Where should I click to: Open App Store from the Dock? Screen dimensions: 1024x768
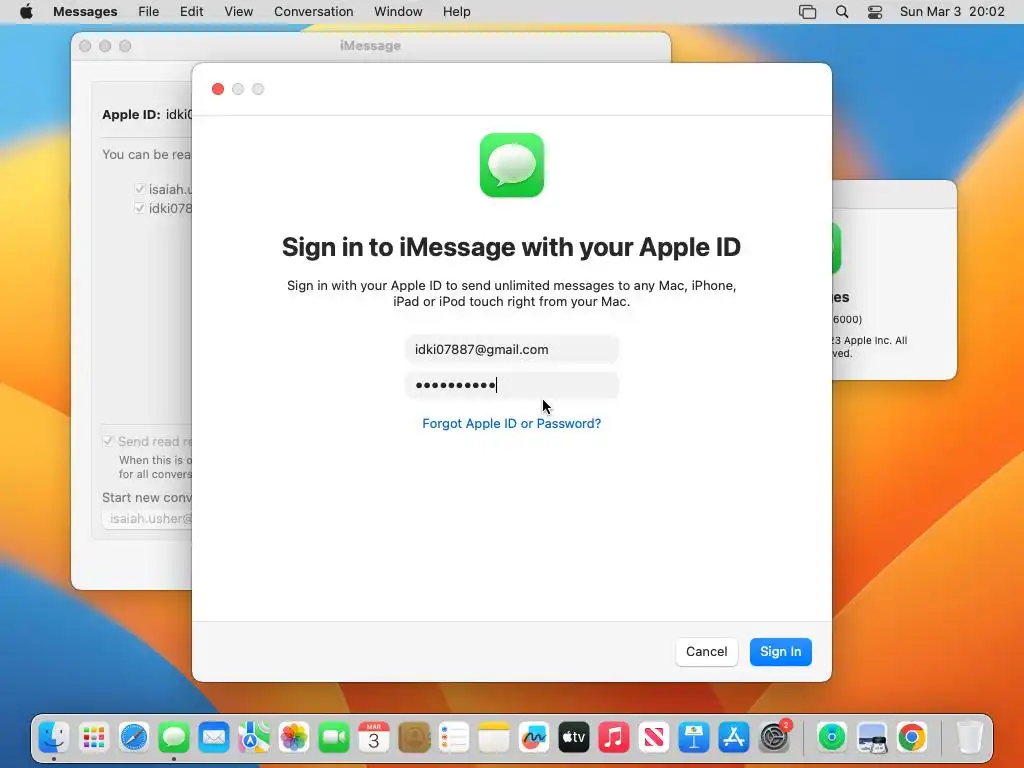pyautogui.click(x=734, y=738)
